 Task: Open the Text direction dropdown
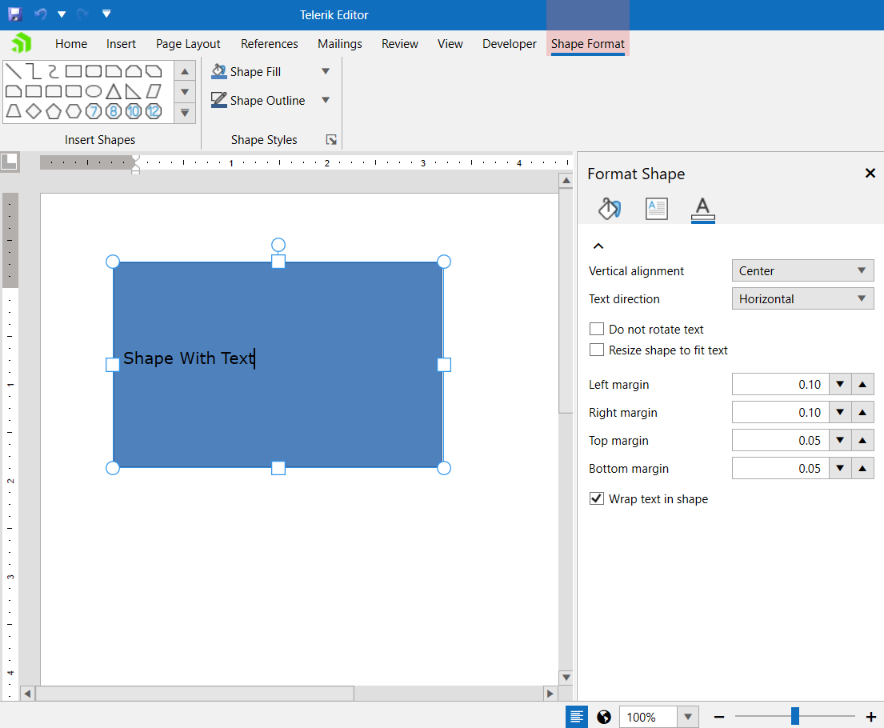(802, 298)
